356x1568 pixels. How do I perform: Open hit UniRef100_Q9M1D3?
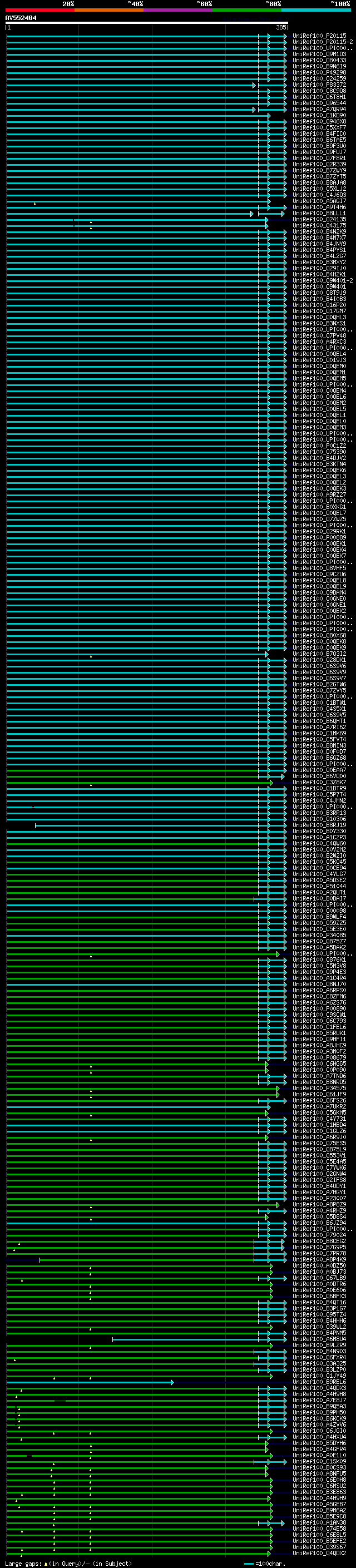[319, 54]
